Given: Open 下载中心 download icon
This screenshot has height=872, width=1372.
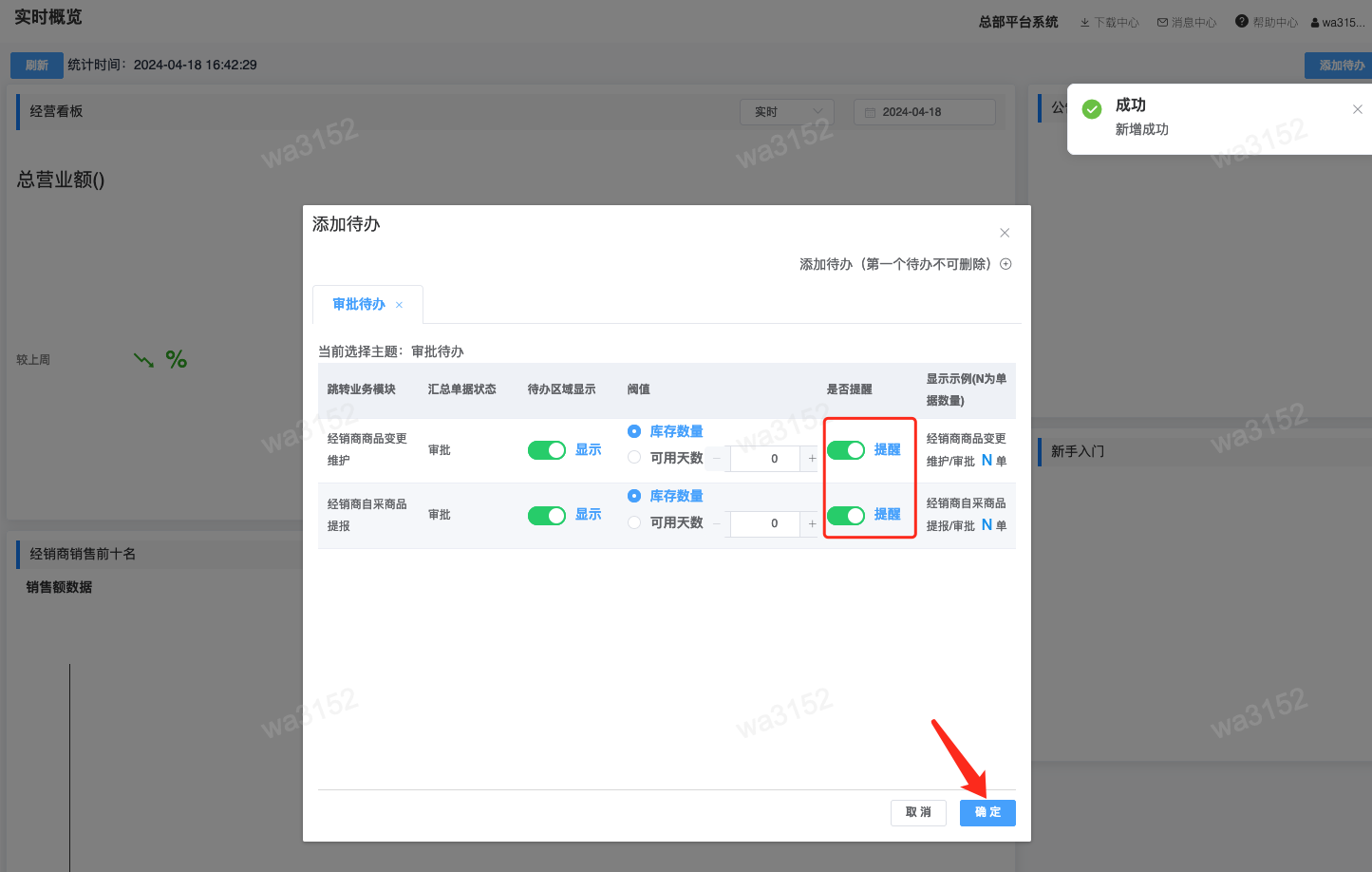Looking at the screenshot, I should pyautogui.click(x=1085, y=23).
